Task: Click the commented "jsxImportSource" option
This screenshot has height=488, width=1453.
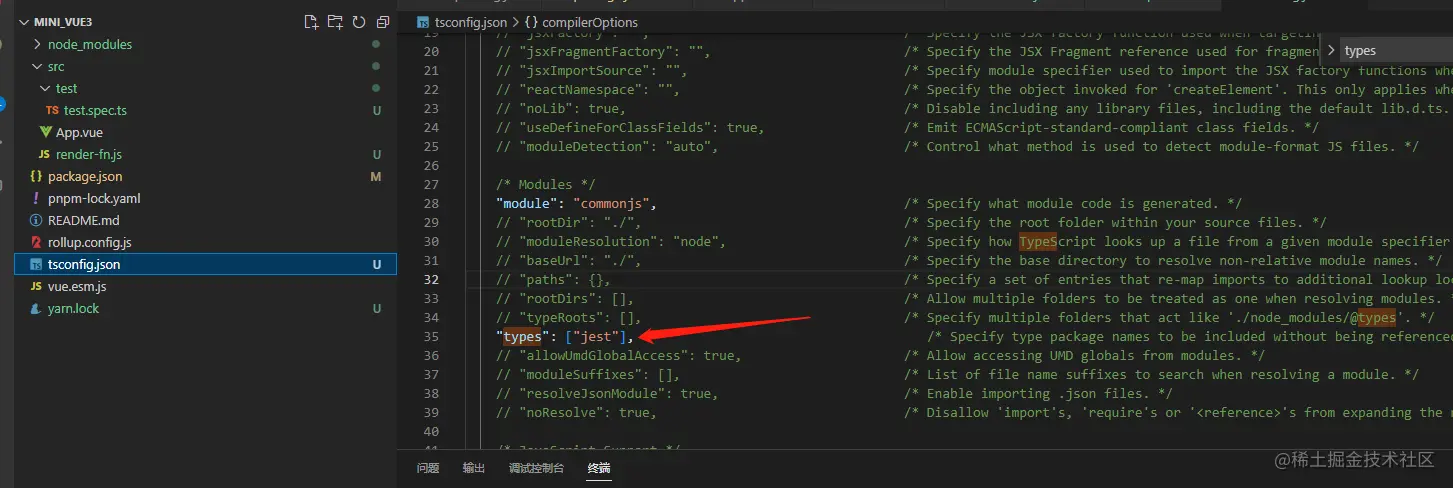Action: click(x=591, y=71)
